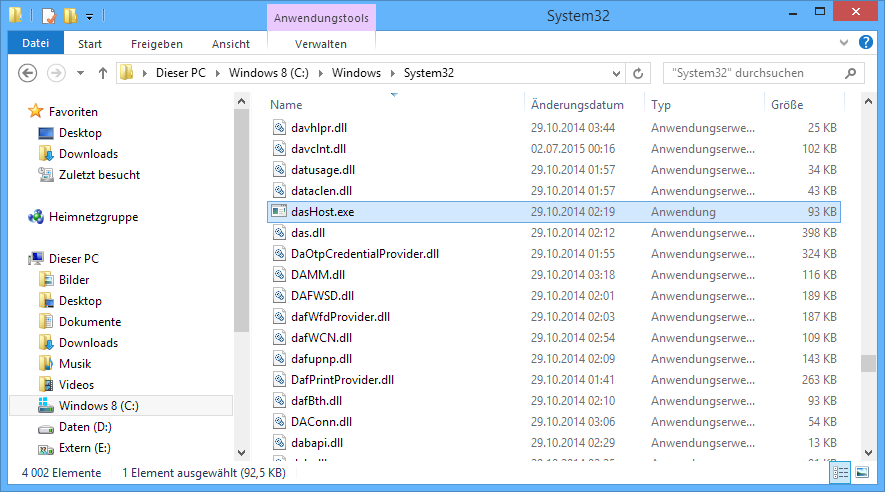This screenshot has width=885, height=492.
Task: Click the Forward navigation arrow
Action: [x=56, y=73]
